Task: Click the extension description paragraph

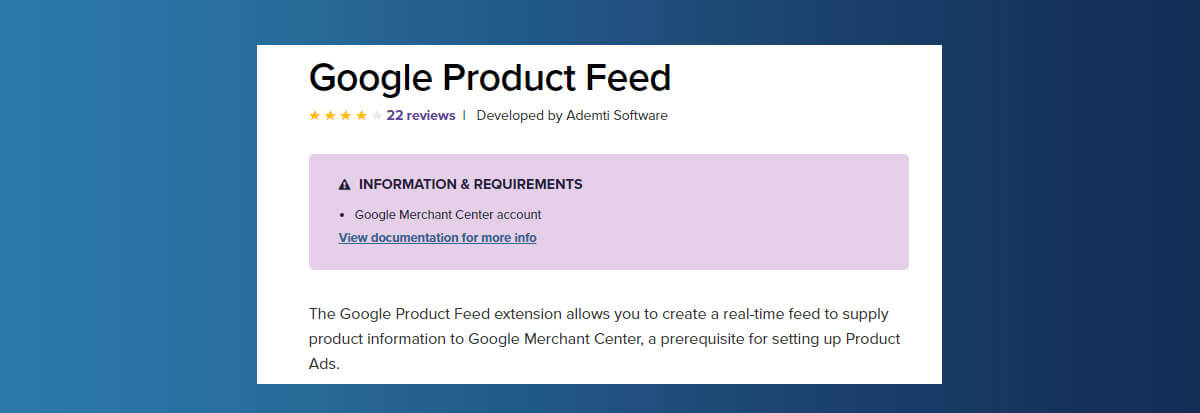Action: click(605, 339)
